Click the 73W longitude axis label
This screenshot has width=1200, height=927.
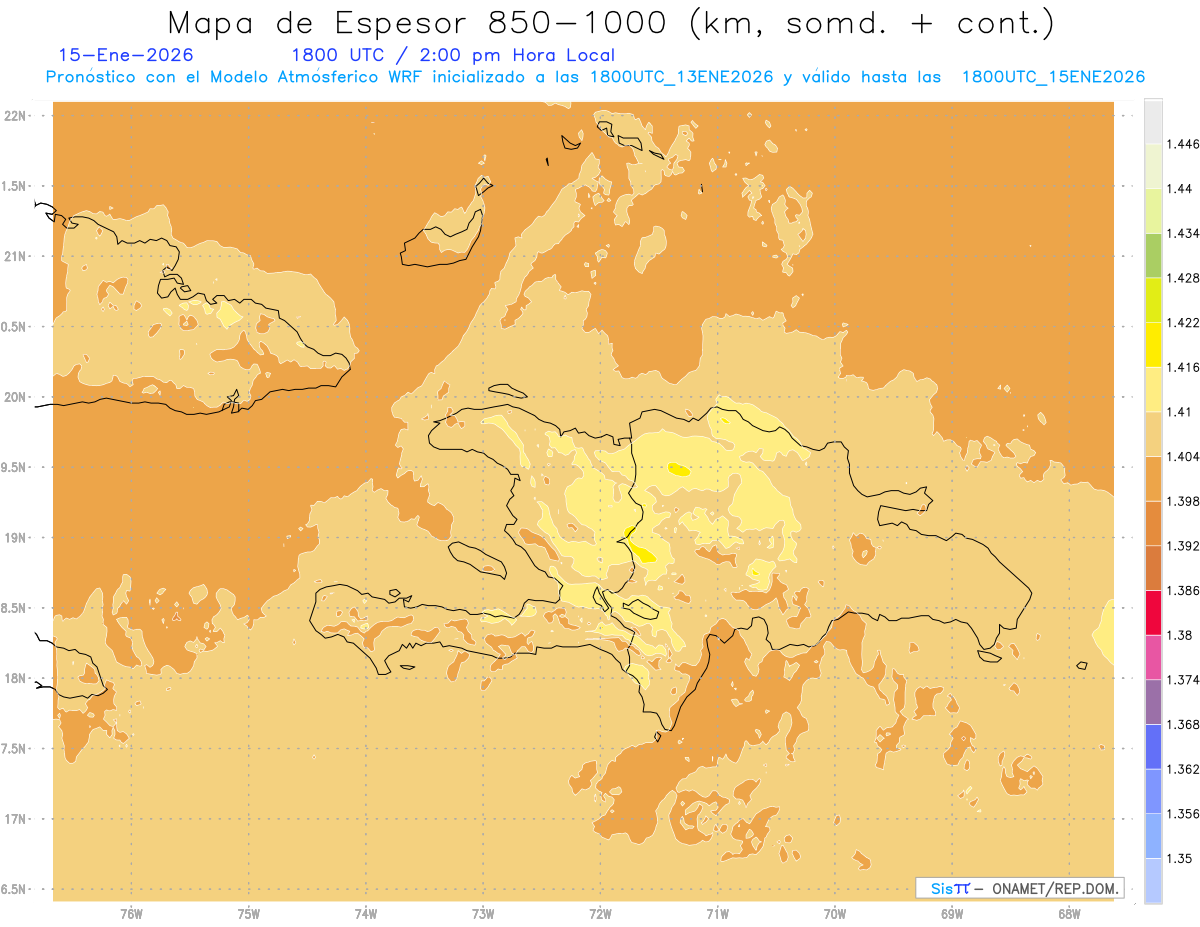(483, 913)
